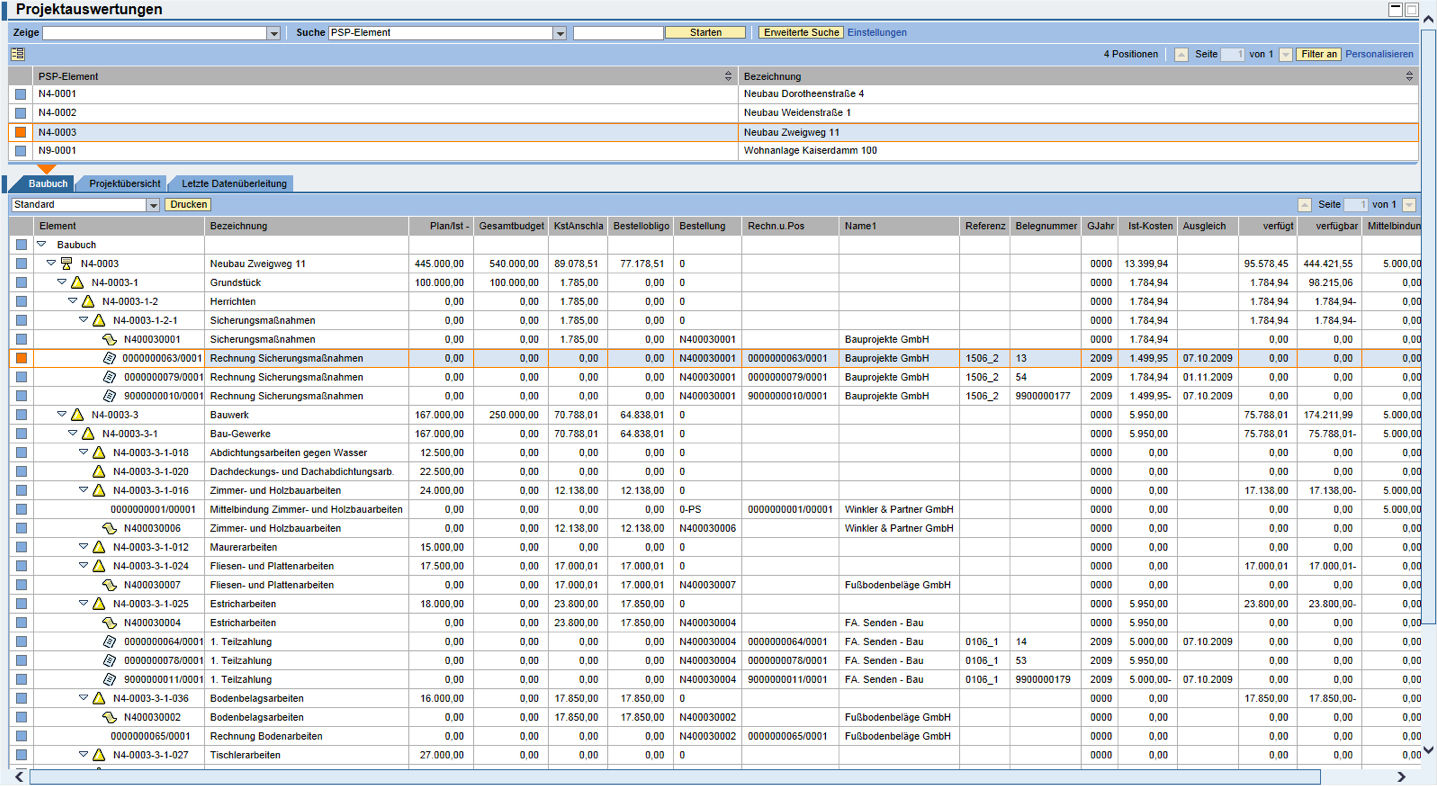Click the order icon beside N400030007
This screenshot has width=1437, height=786.
click(x=110, y=585)
